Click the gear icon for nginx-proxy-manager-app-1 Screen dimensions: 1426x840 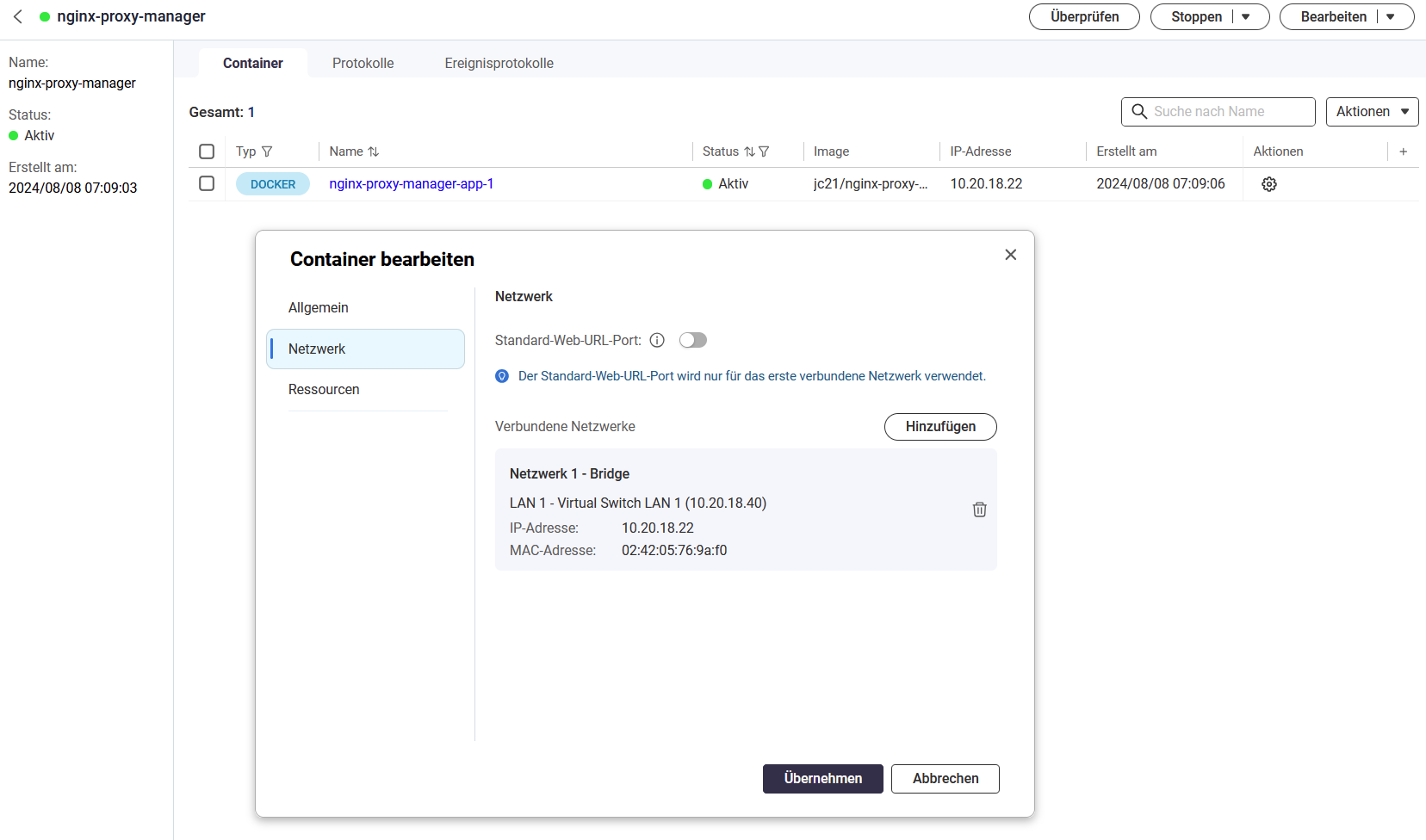point(1269,184)
